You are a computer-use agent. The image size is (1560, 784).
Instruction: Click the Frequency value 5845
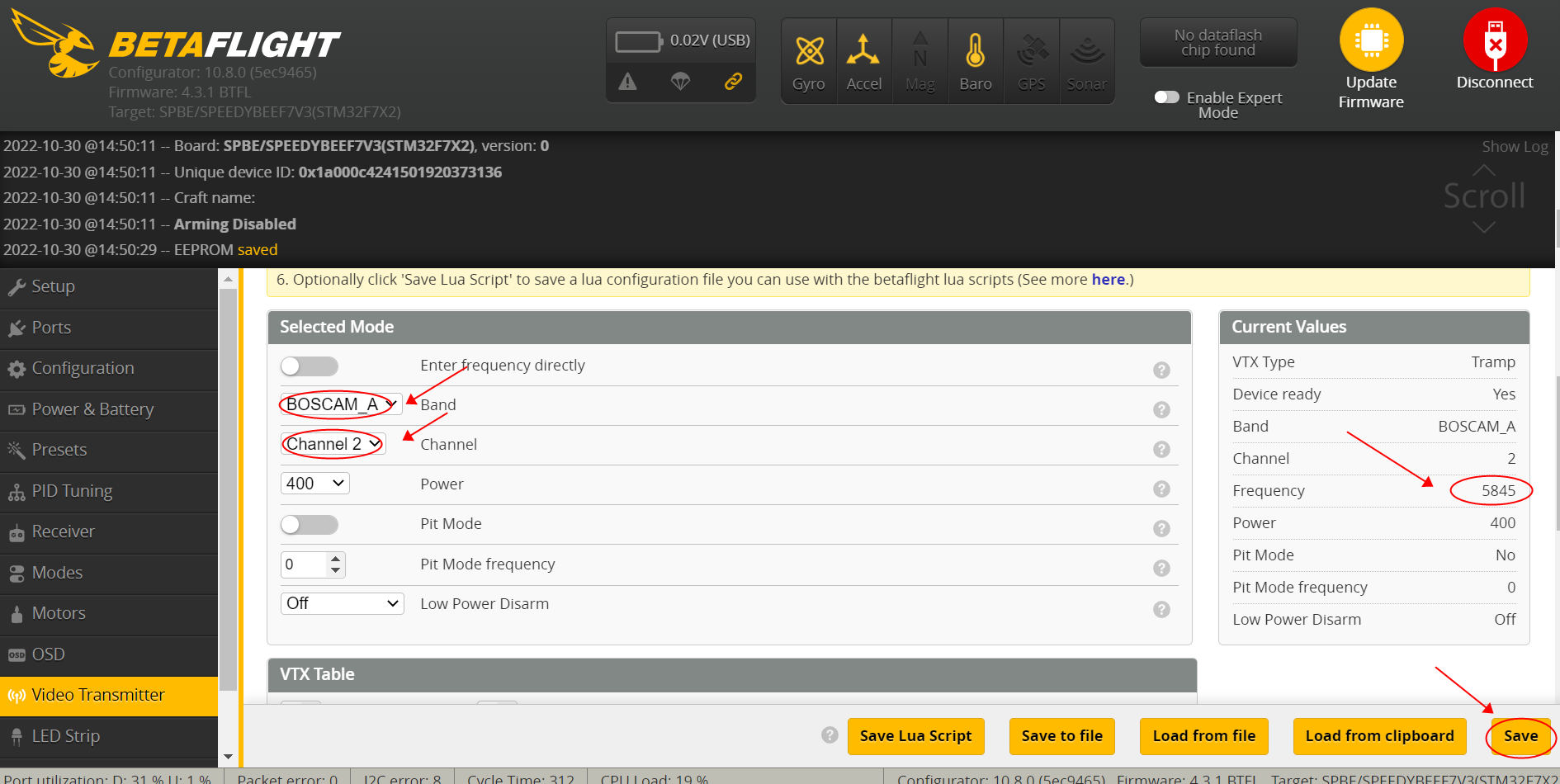pyautogui.click(x=1498, y=491)
